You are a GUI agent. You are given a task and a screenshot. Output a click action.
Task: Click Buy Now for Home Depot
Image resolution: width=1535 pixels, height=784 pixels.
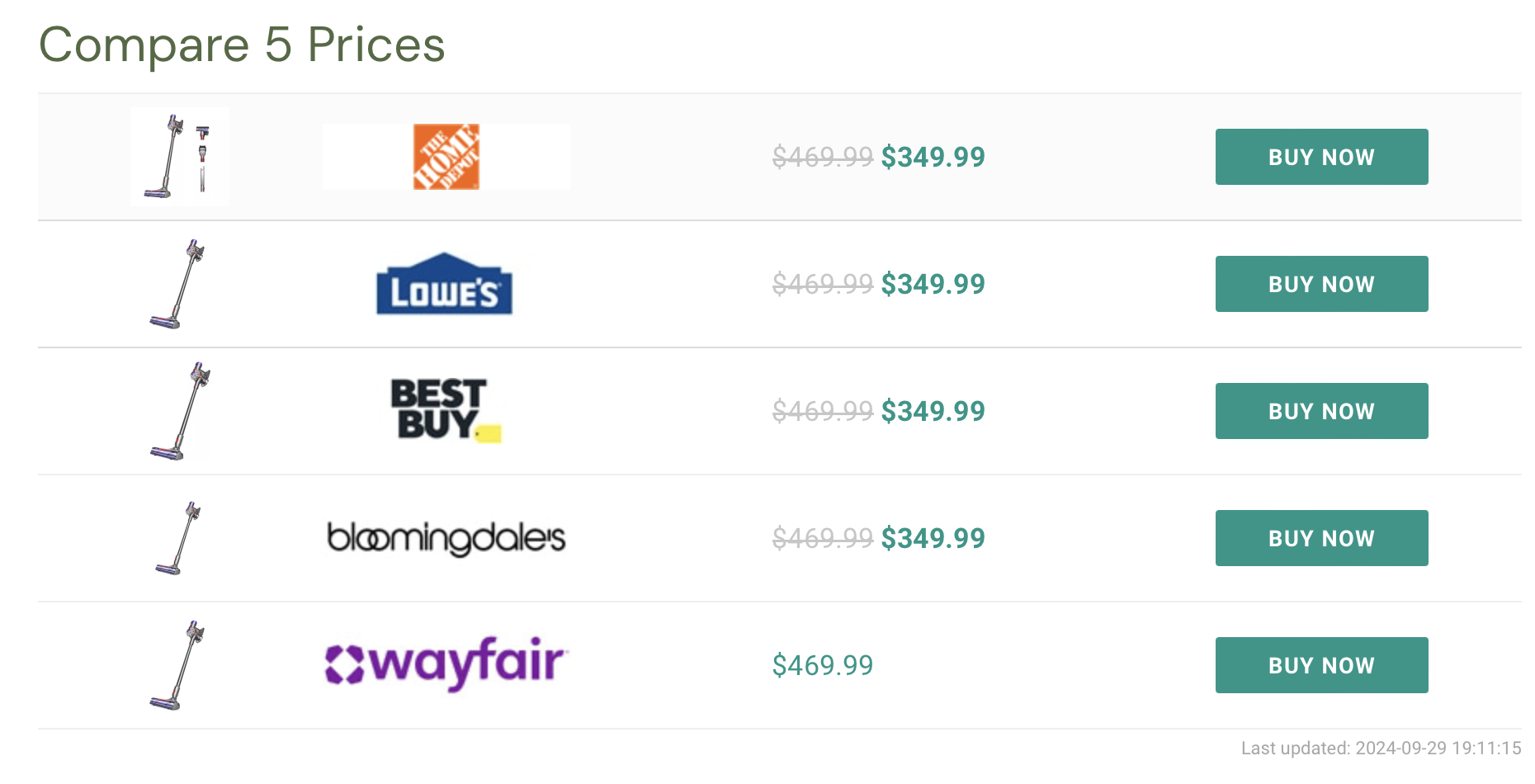1321,157
